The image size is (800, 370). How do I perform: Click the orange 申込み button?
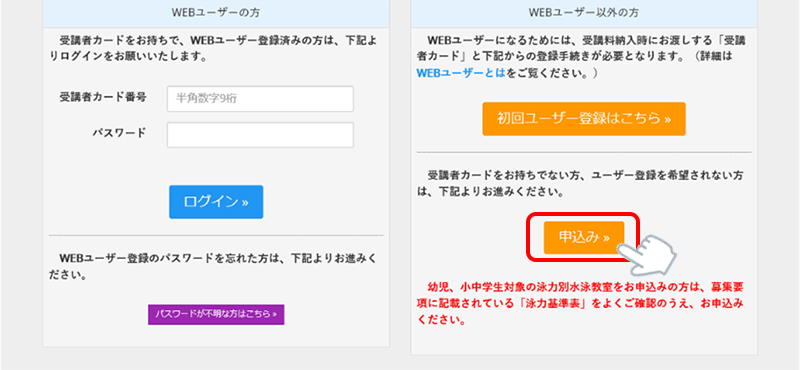click(584, 237)
